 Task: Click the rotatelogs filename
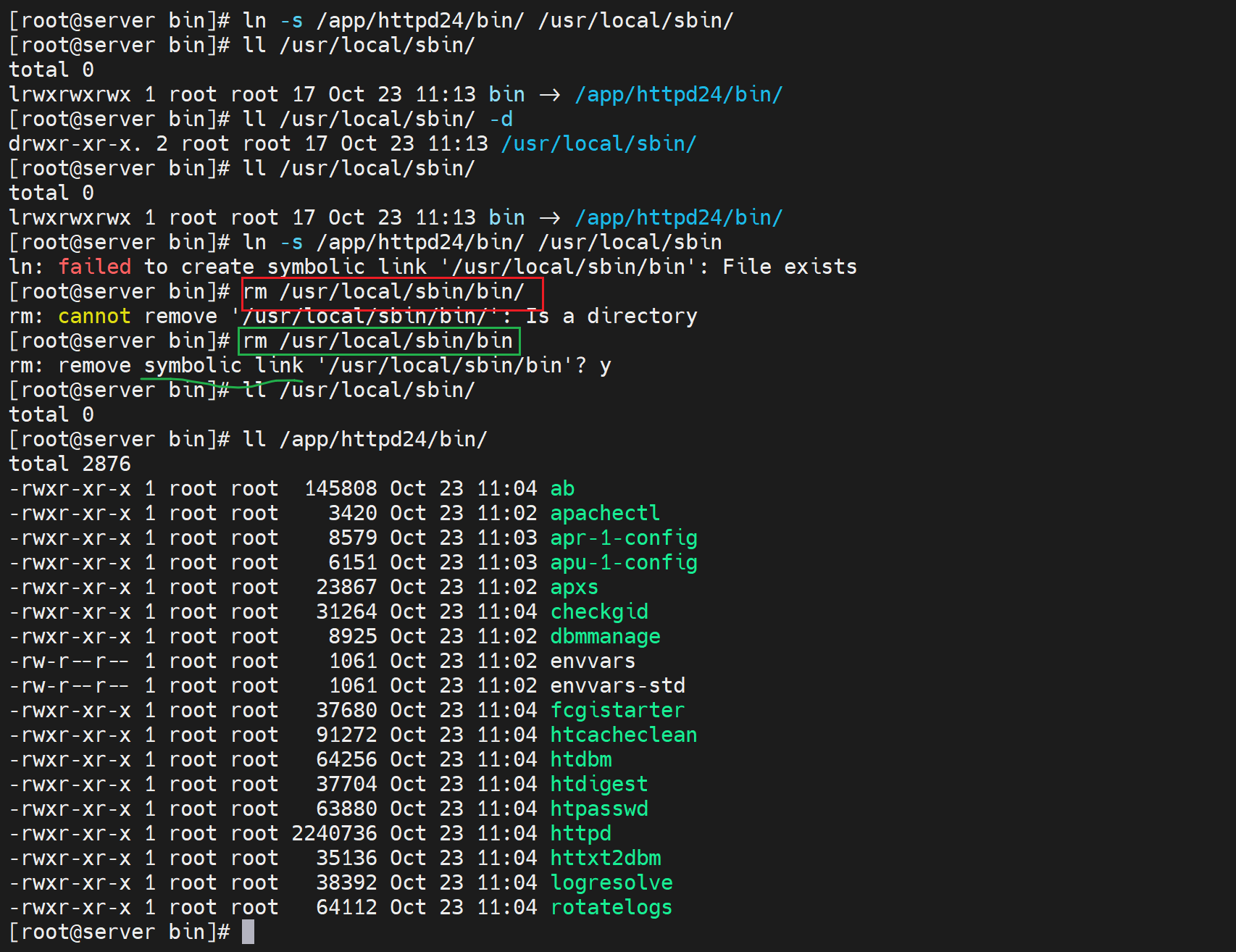(611, 907)
